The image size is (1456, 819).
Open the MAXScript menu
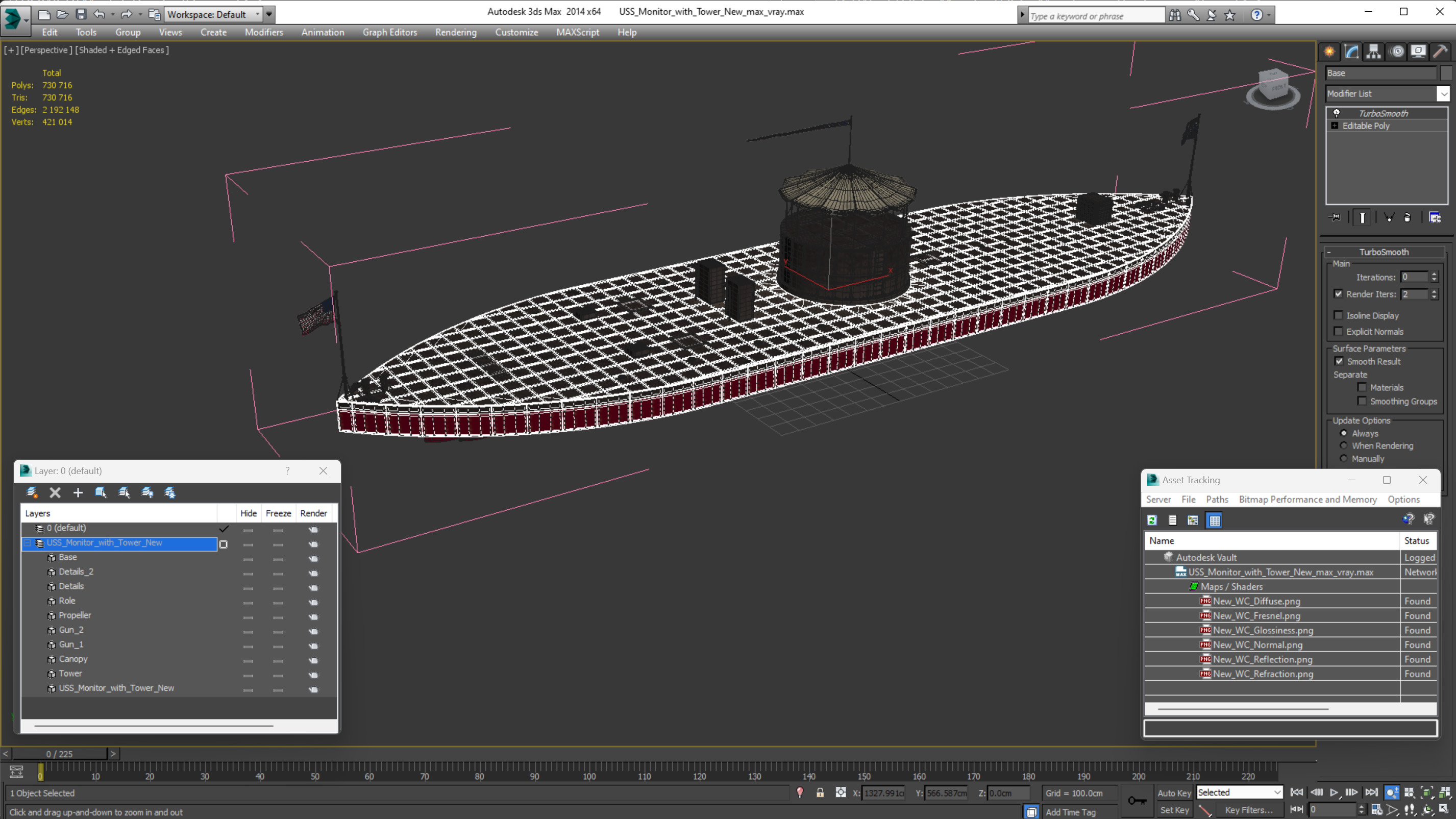pos(578,32)
